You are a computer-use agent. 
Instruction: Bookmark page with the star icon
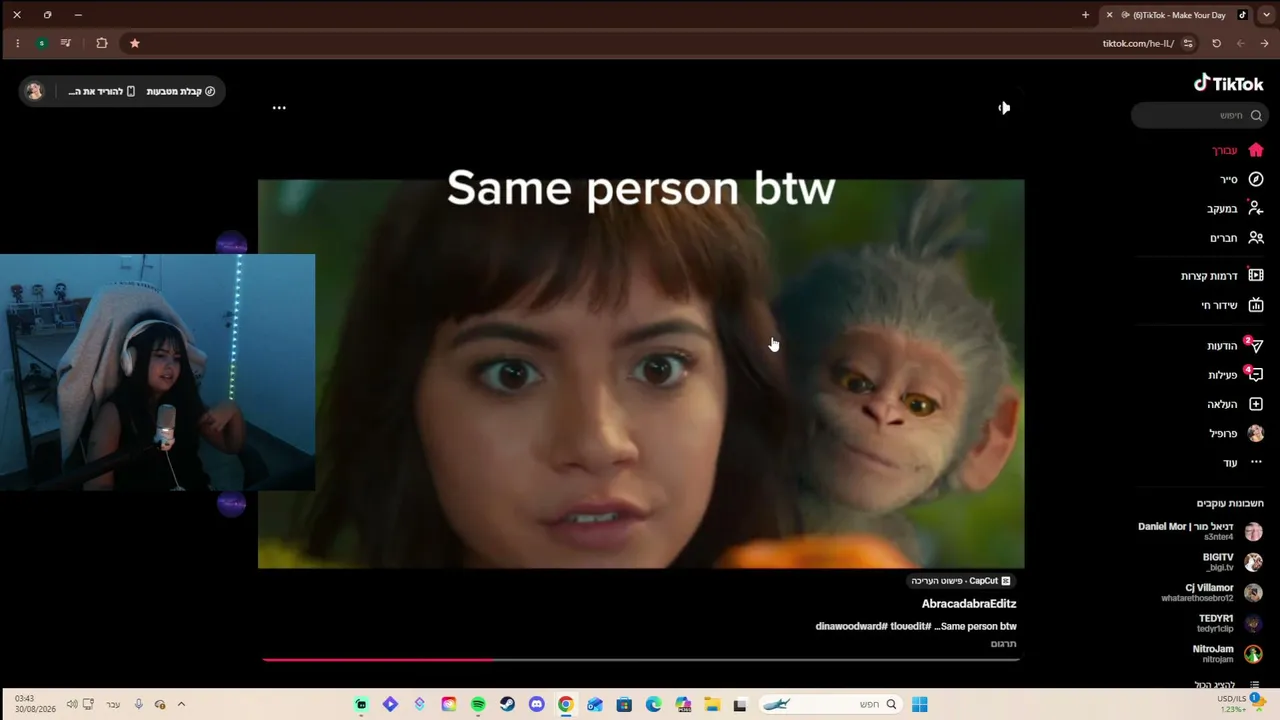click(135, 43)
